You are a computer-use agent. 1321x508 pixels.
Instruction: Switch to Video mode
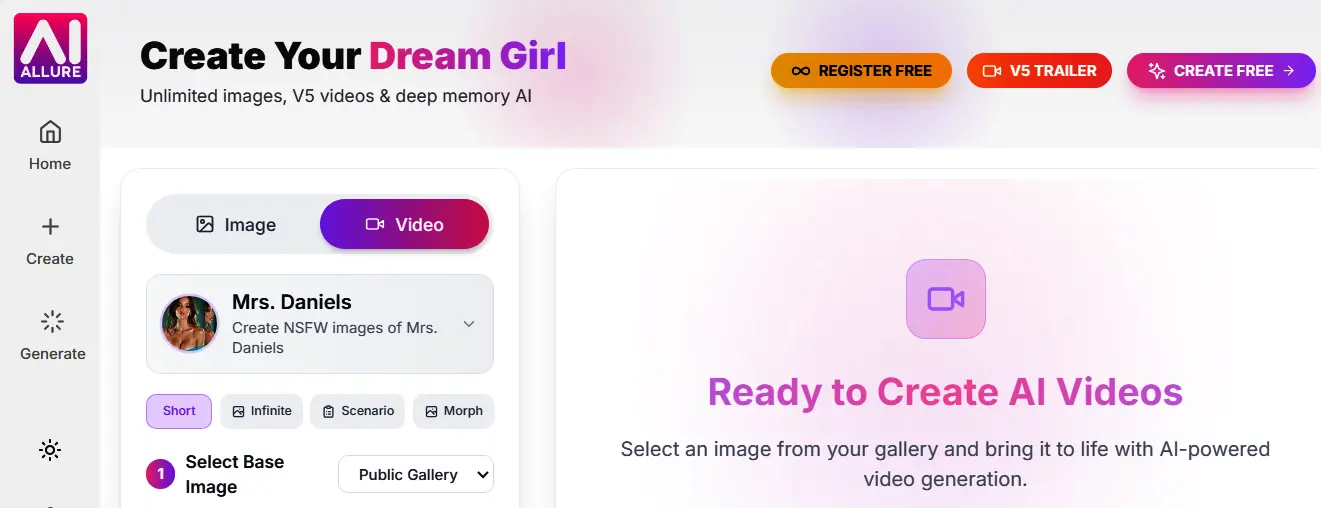405,225
